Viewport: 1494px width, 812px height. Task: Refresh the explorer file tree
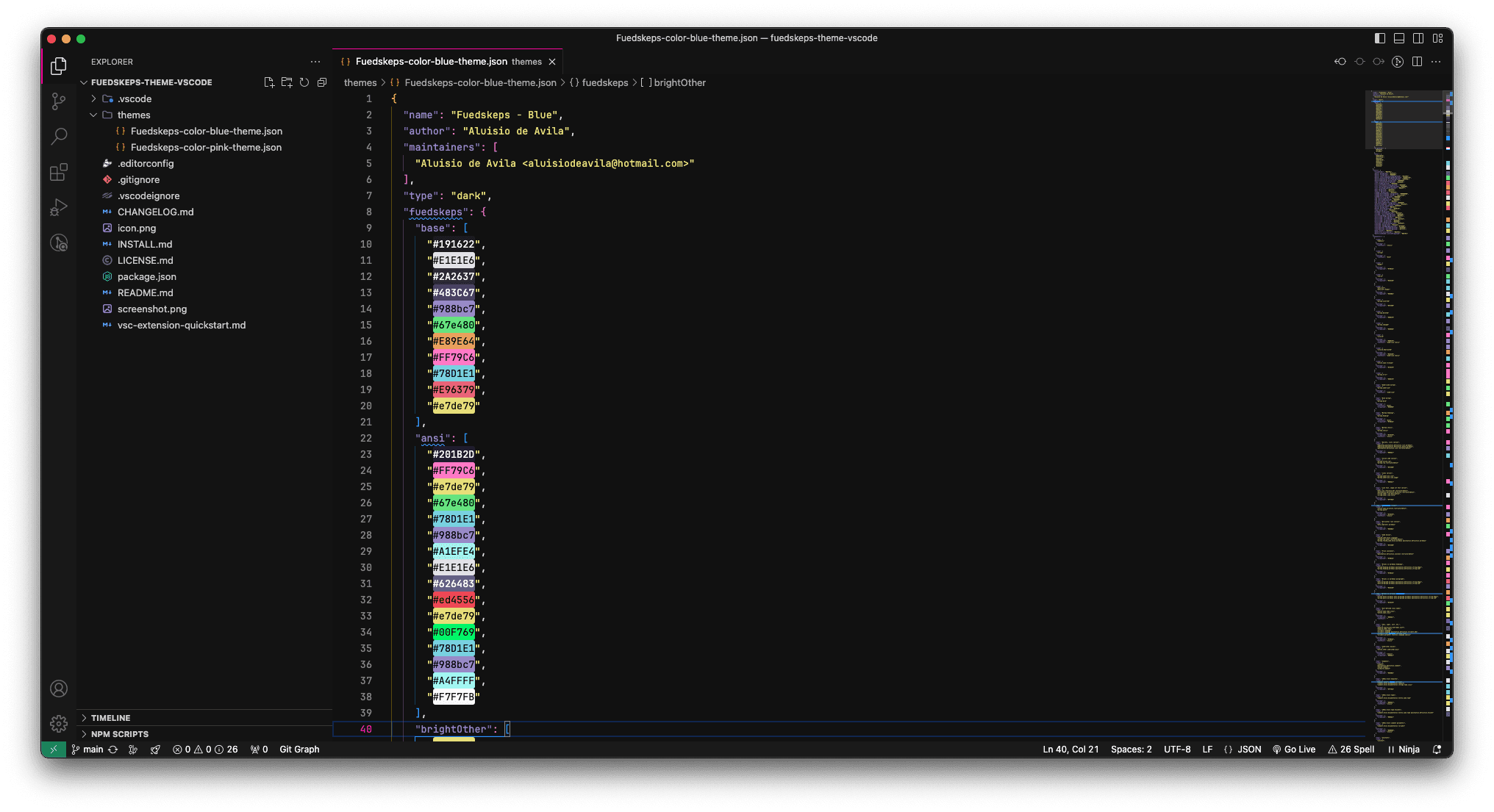coord(304,82)
